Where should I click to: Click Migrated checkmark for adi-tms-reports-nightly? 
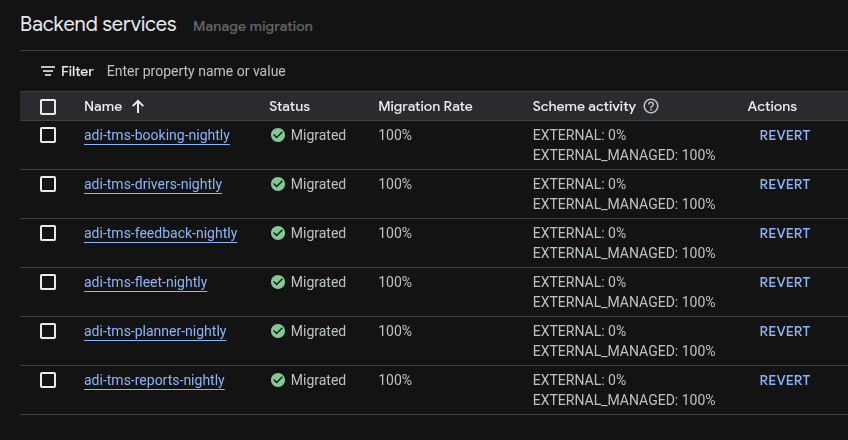point(278,380)
